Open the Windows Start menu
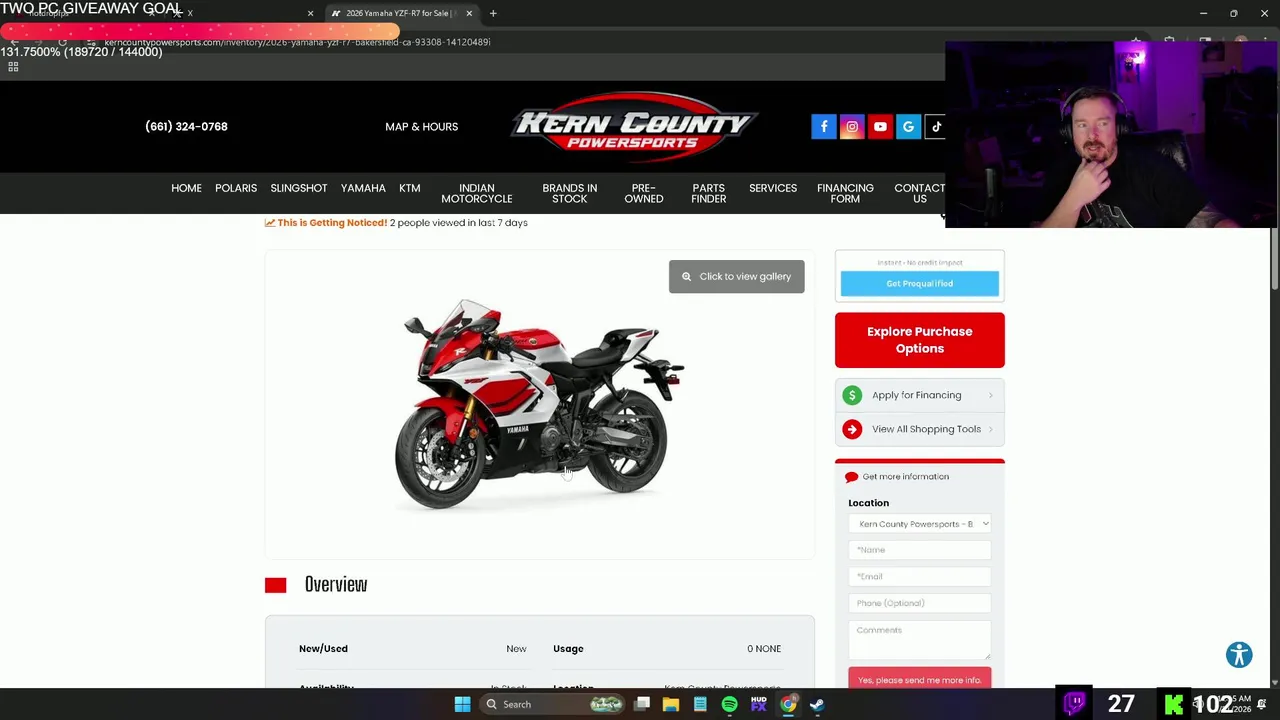 click(x=462, y=704)
